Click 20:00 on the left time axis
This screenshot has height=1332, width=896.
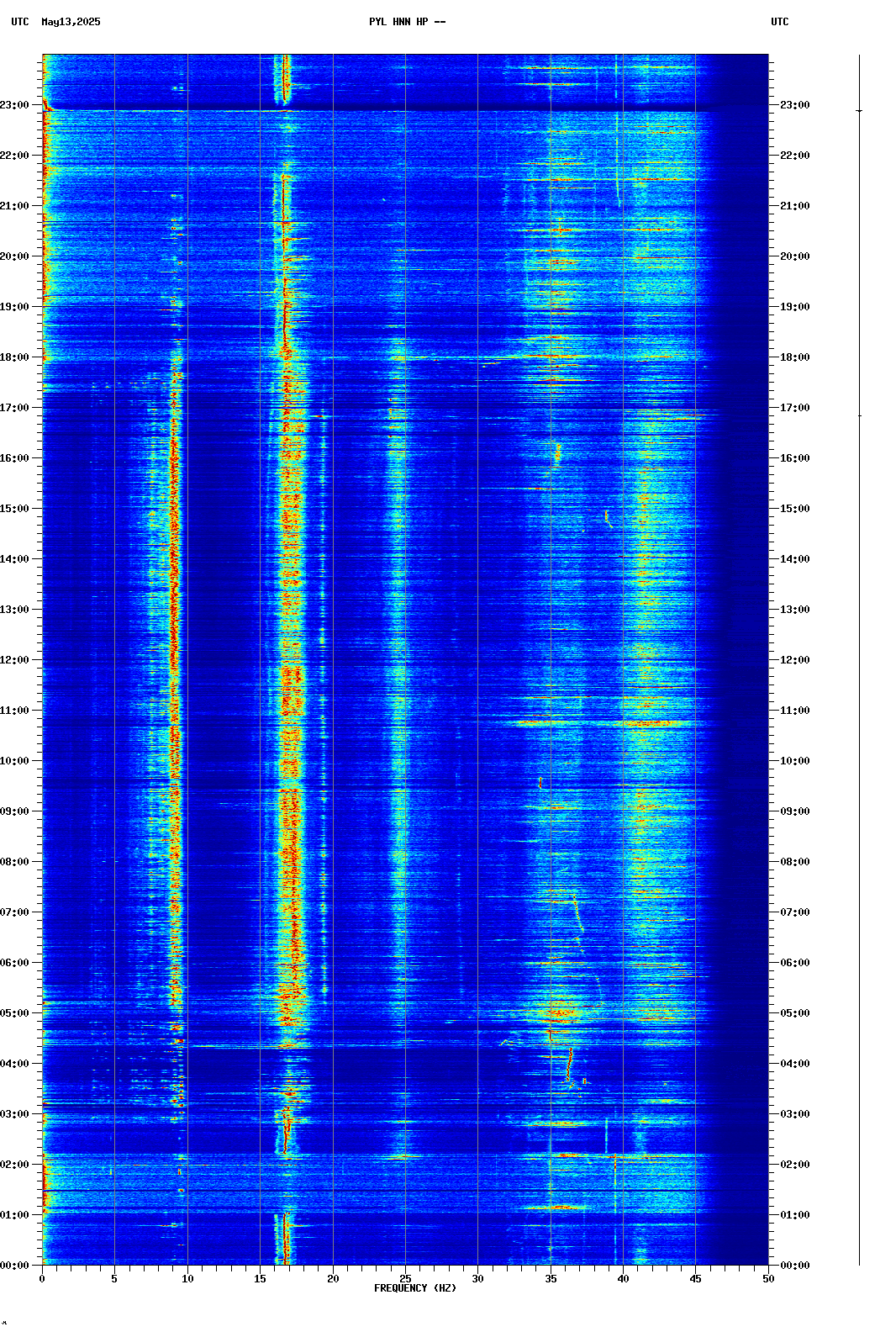tap(14, 256)
